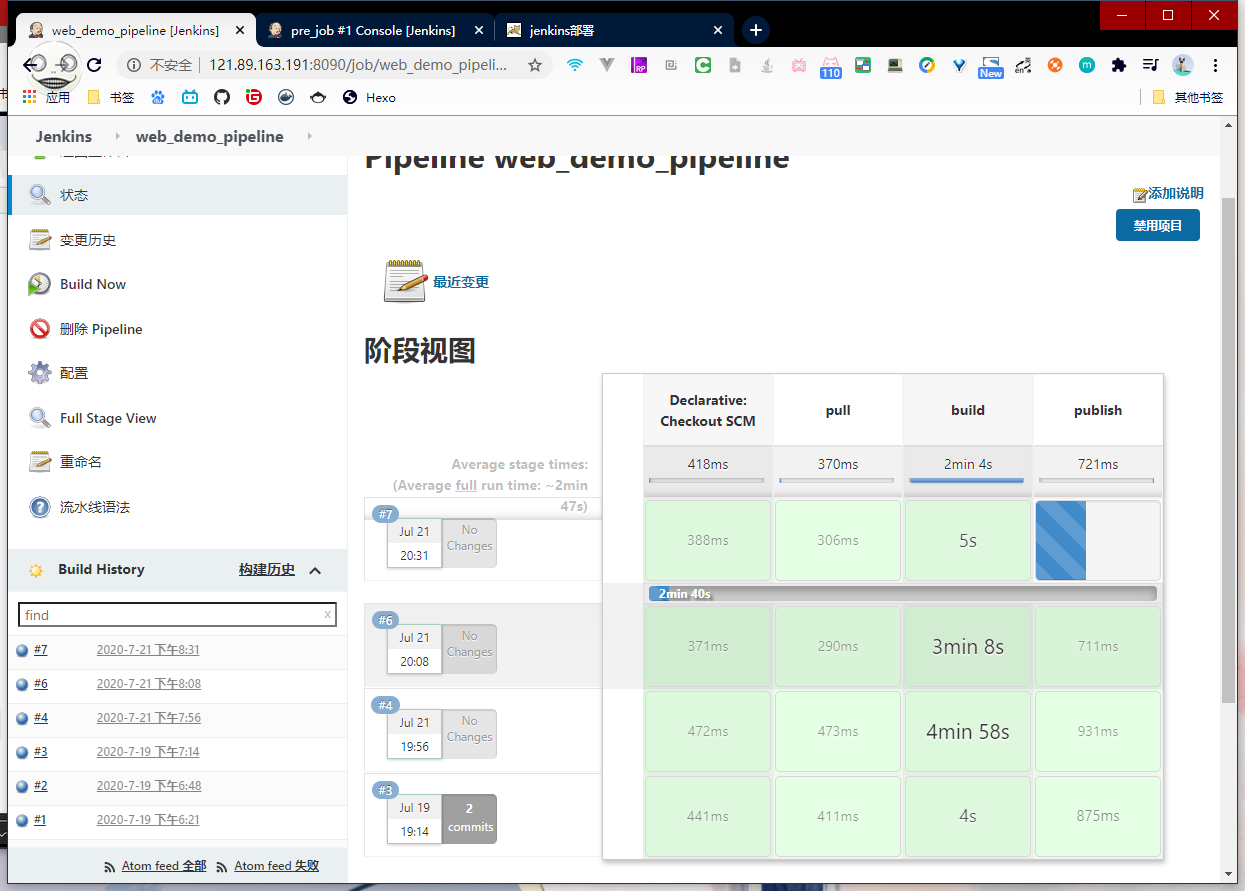Open build #6 link in Build History
This screenshot has height=891, width=1245.
click(40, 684)
